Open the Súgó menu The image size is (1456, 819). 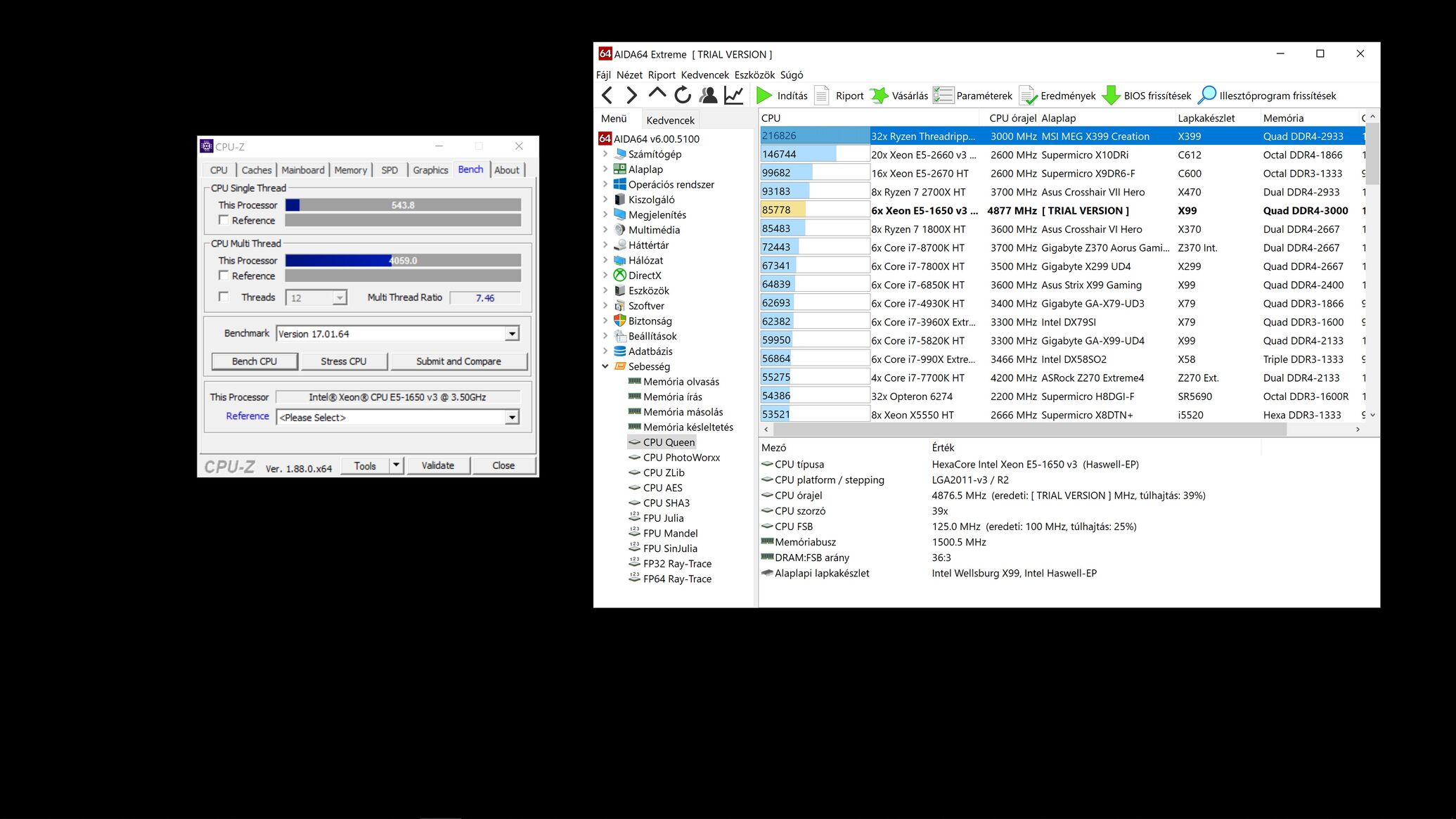pyautogui.click(x=792, y=75)
